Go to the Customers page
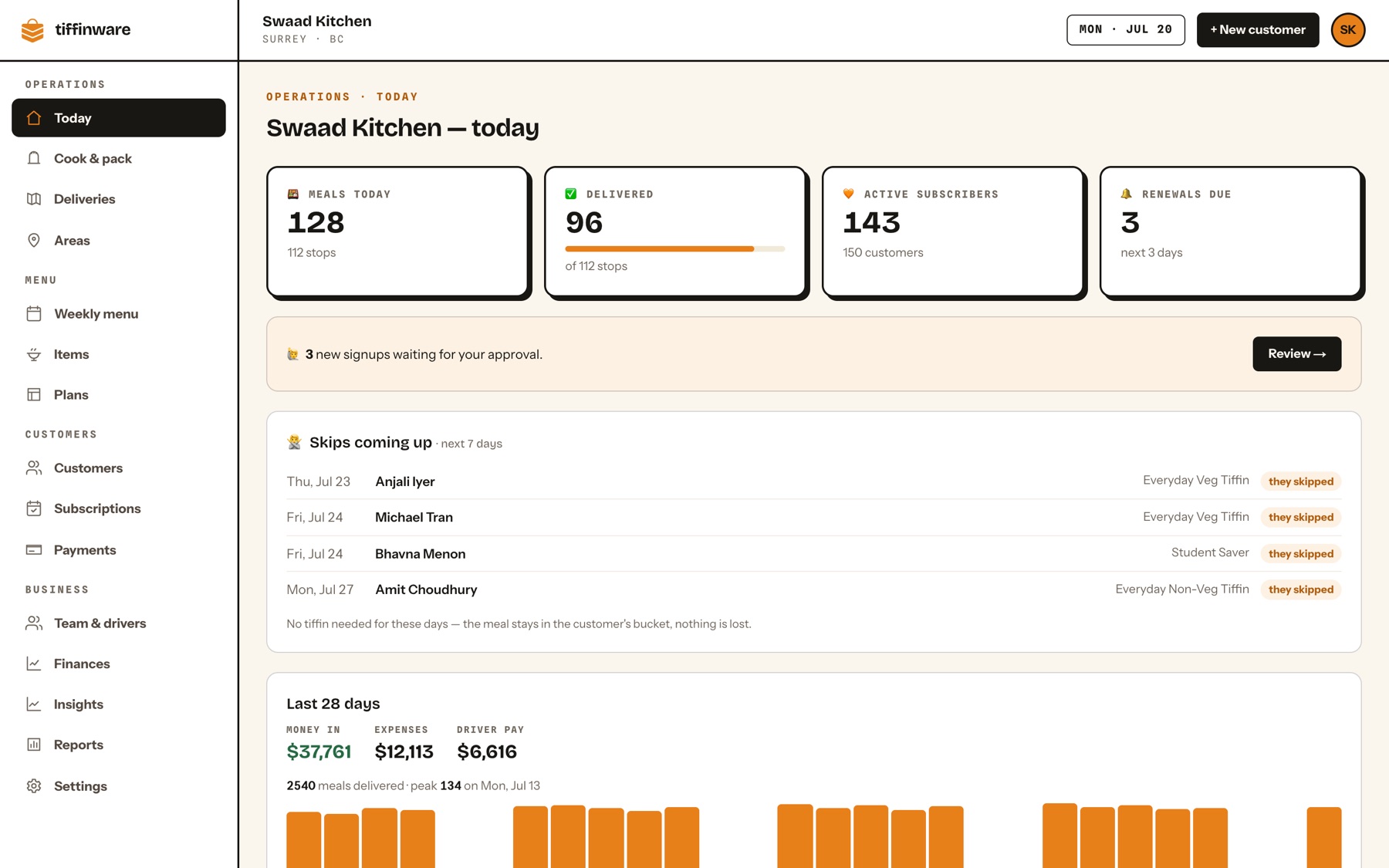The width and height of the screenshot is (1389, 868). pyautogui.click(x=119, y=468)
